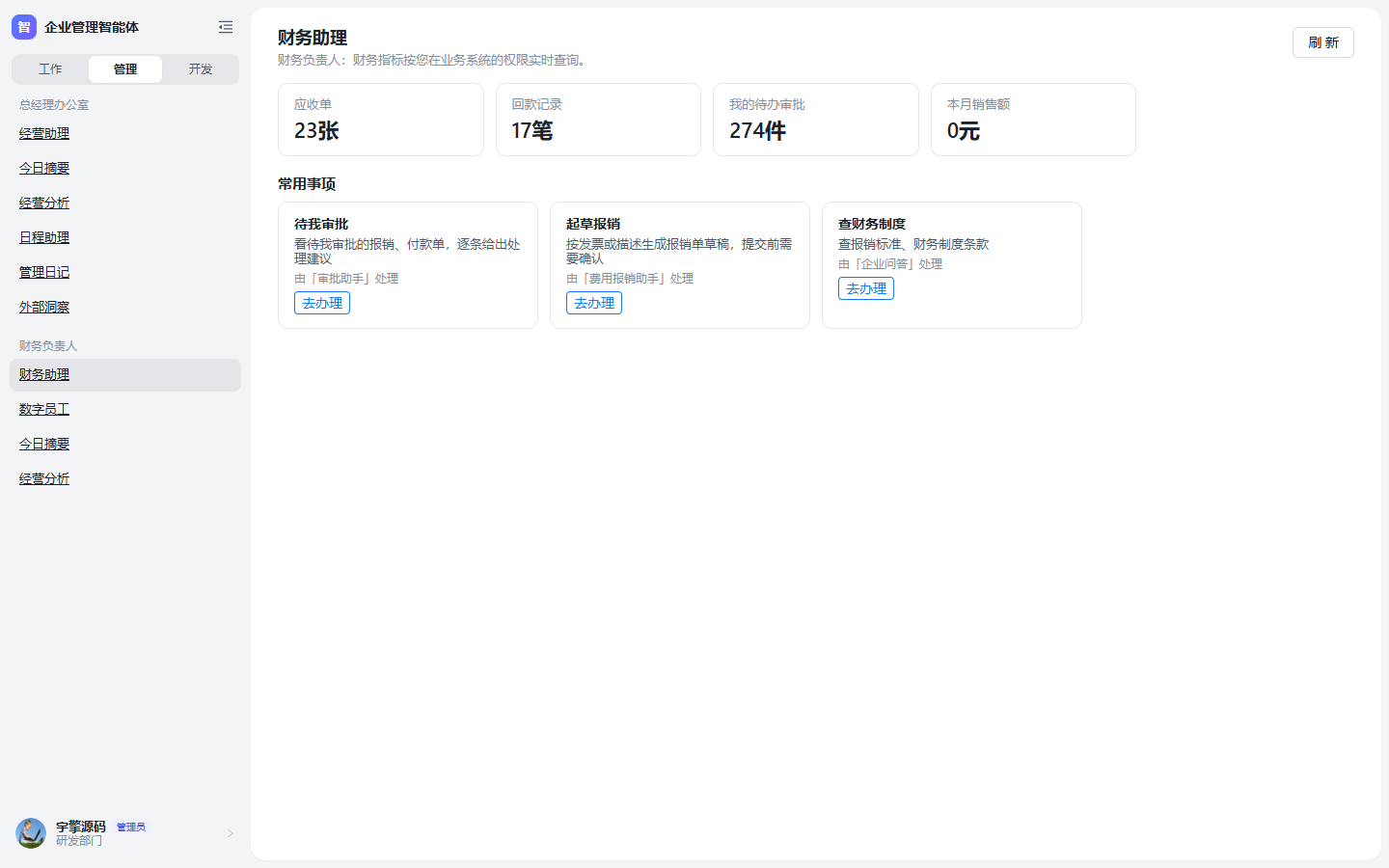The width and height of the screenshot is (1389, 868).
Task: Click the 管理员 badge next to the username
Action: tap(131, 827)
